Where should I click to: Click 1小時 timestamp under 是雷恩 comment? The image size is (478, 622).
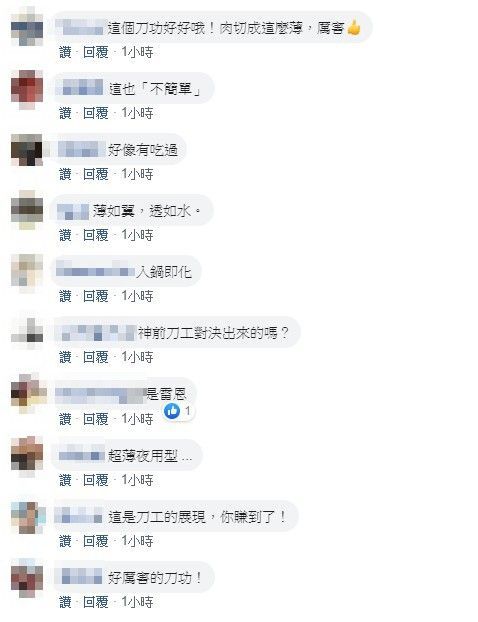pyautogui.click(x=137, y=419)
